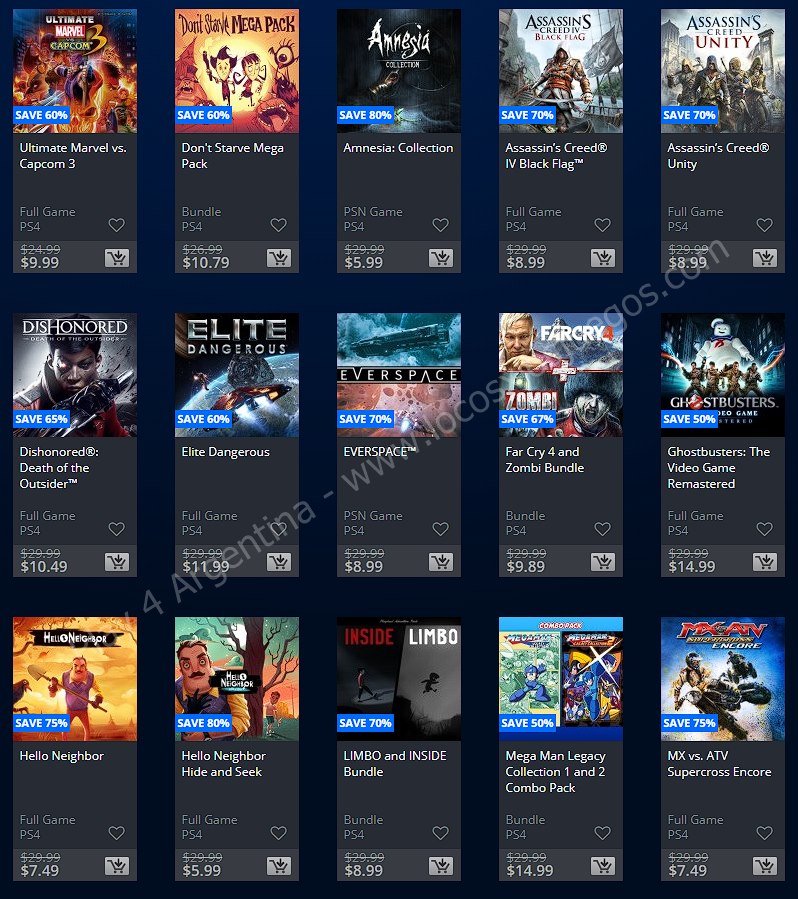This screenshot has height=899, width=798.
Task: Toggle wishlist heart for Far Cry 4 and Zombi Bundle
Action: (x=603, y=529)
